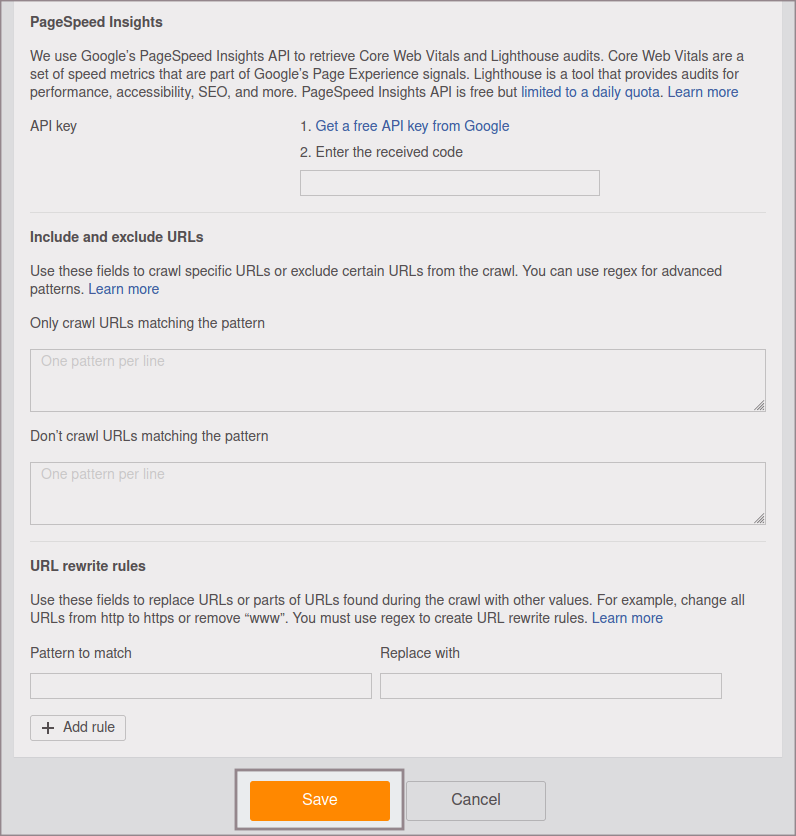This screenshot has width=796, height=836.
Task: Focus the Pattern to match field
Action: coord(200,686)
